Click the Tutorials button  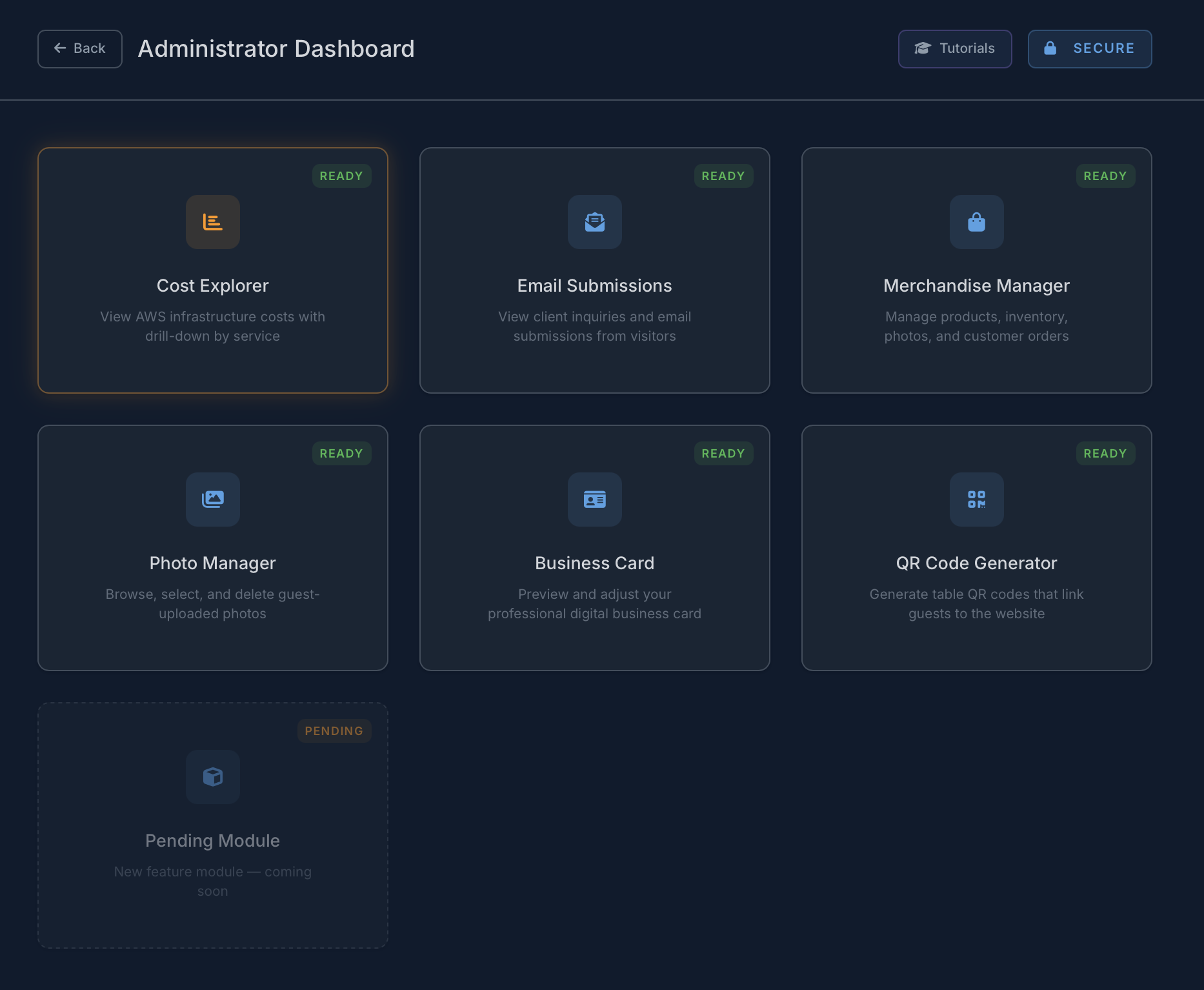coord(955,48)
